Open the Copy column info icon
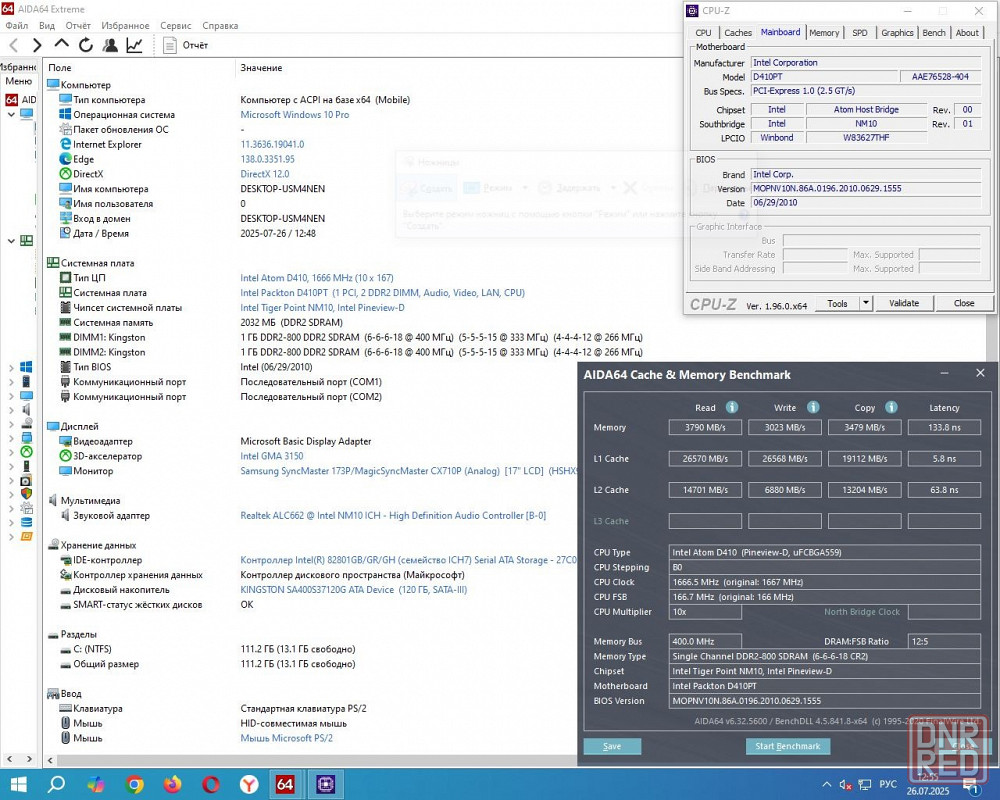Image resolution: width=1000 pixels, height=800 pixels. [892, 407]
